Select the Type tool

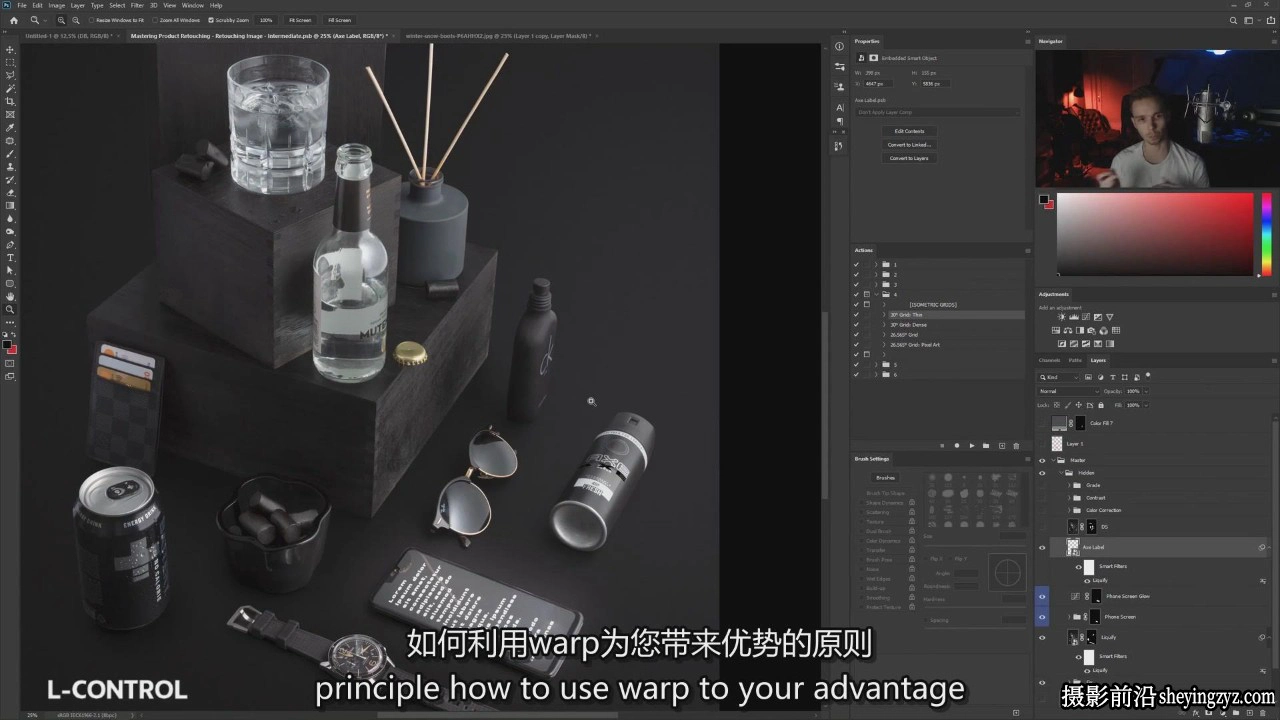click(10, 257)
